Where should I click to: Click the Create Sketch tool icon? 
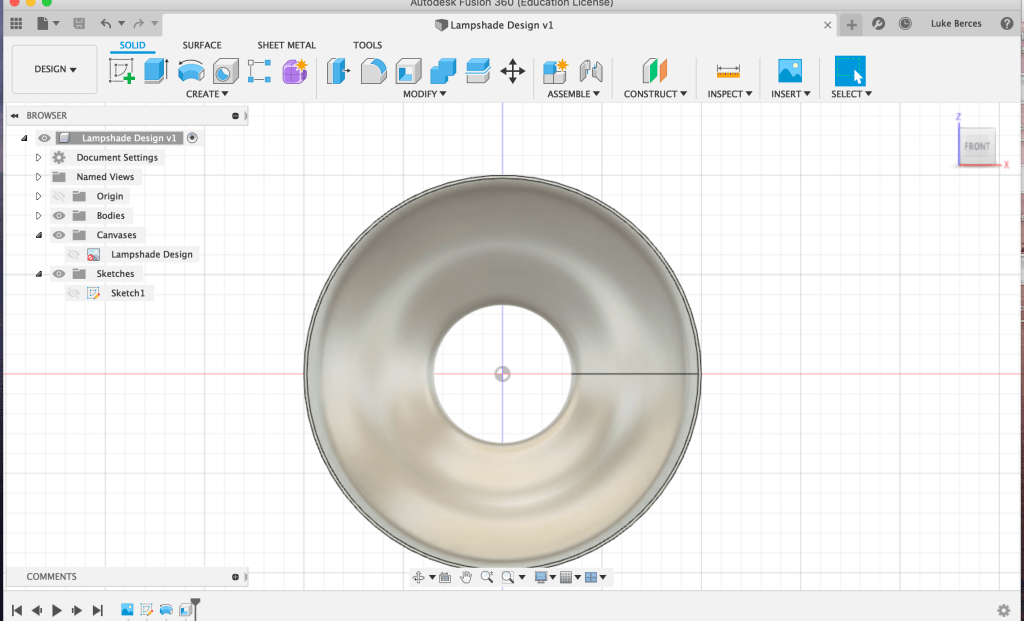(x=122, y=71)
